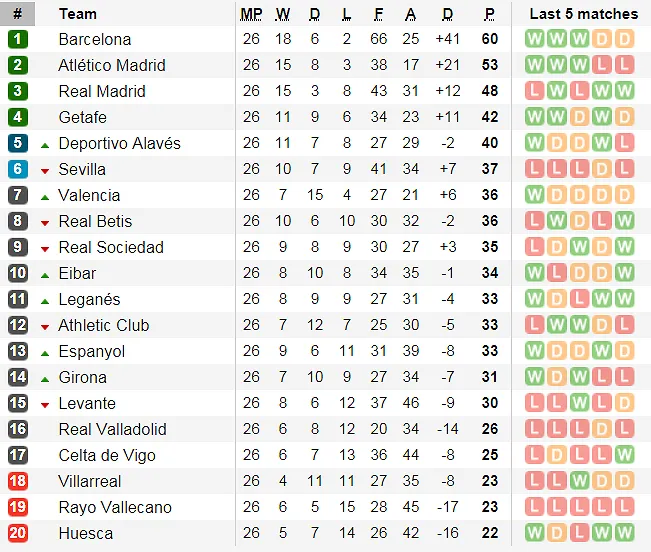Sort by the P points column header
Screen dimensions: 651x552
point(489,14)
